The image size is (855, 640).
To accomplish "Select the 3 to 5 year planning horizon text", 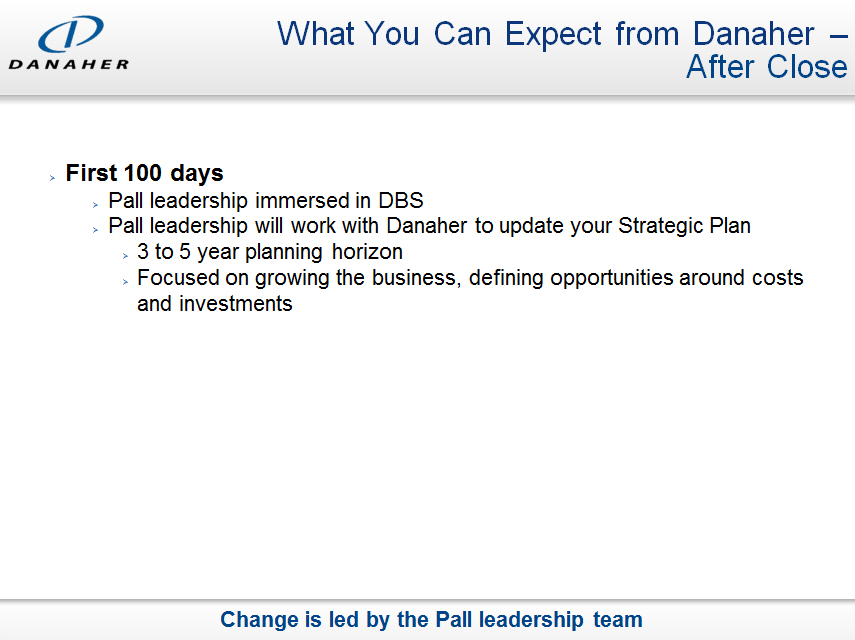I will [269, 252].
